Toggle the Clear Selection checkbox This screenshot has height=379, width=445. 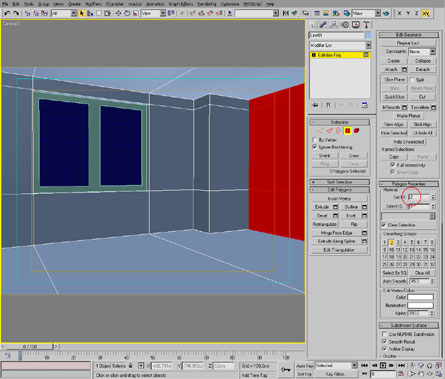point(384,225)
